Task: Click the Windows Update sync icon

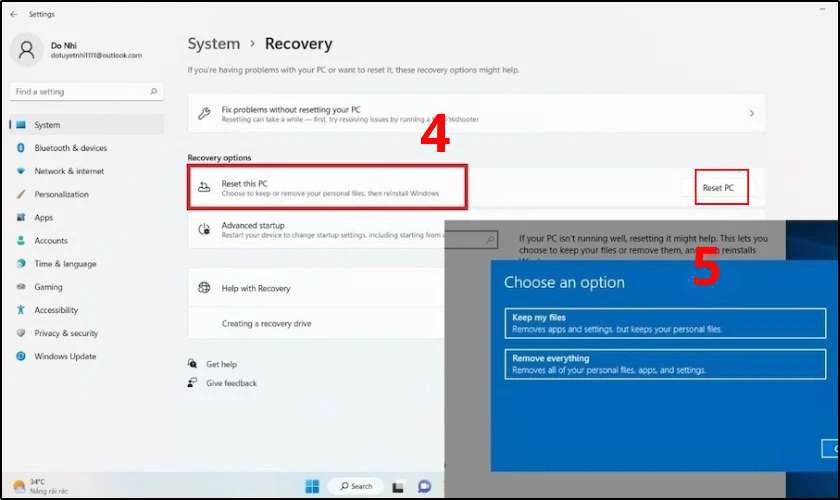Action: pyautogui.click(x=21, y=356)
